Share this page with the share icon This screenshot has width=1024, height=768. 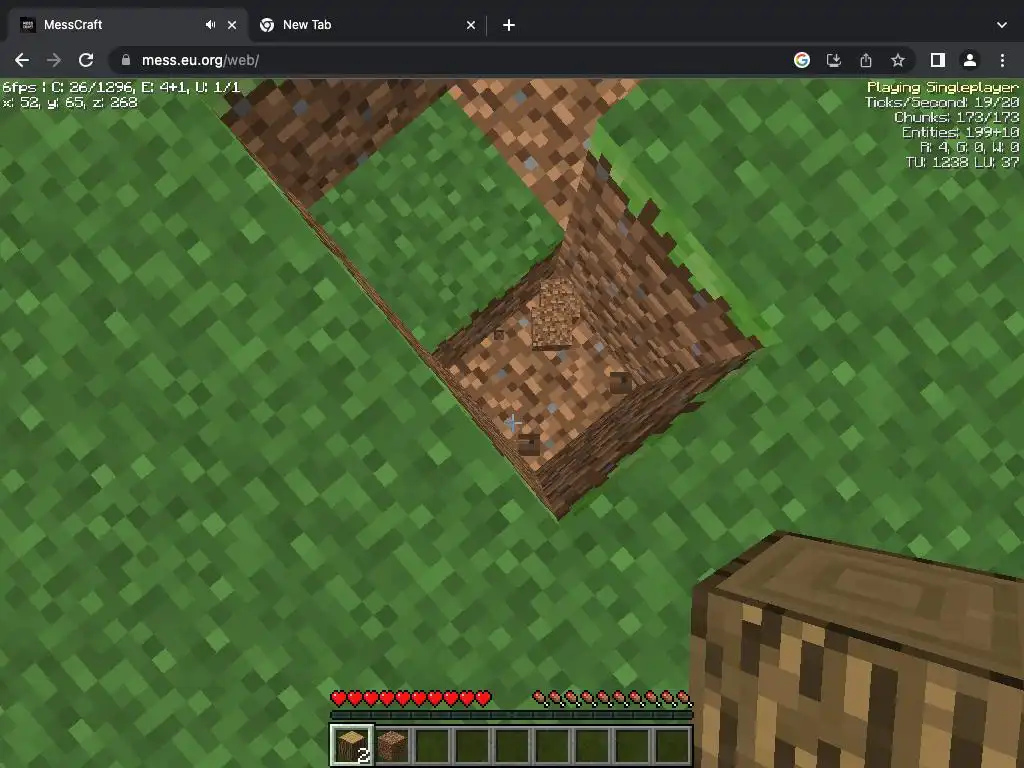coord(866,60)
